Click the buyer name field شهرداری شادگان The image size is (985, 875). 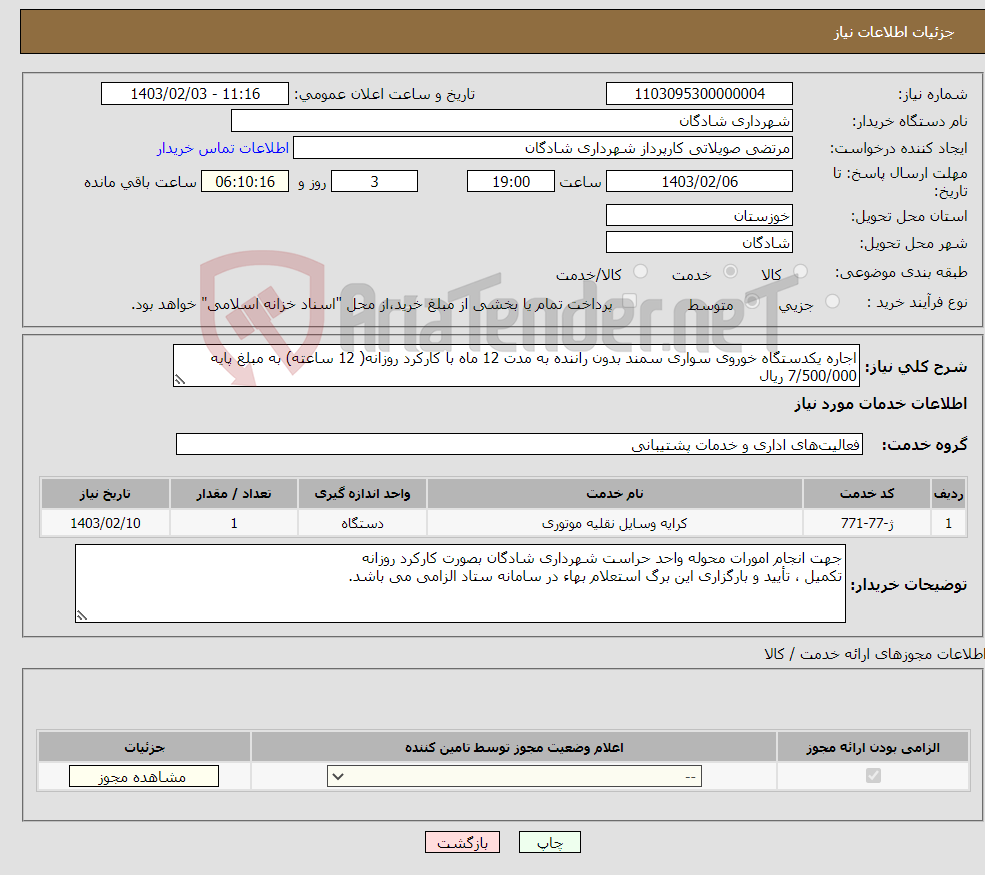[512, 121]
